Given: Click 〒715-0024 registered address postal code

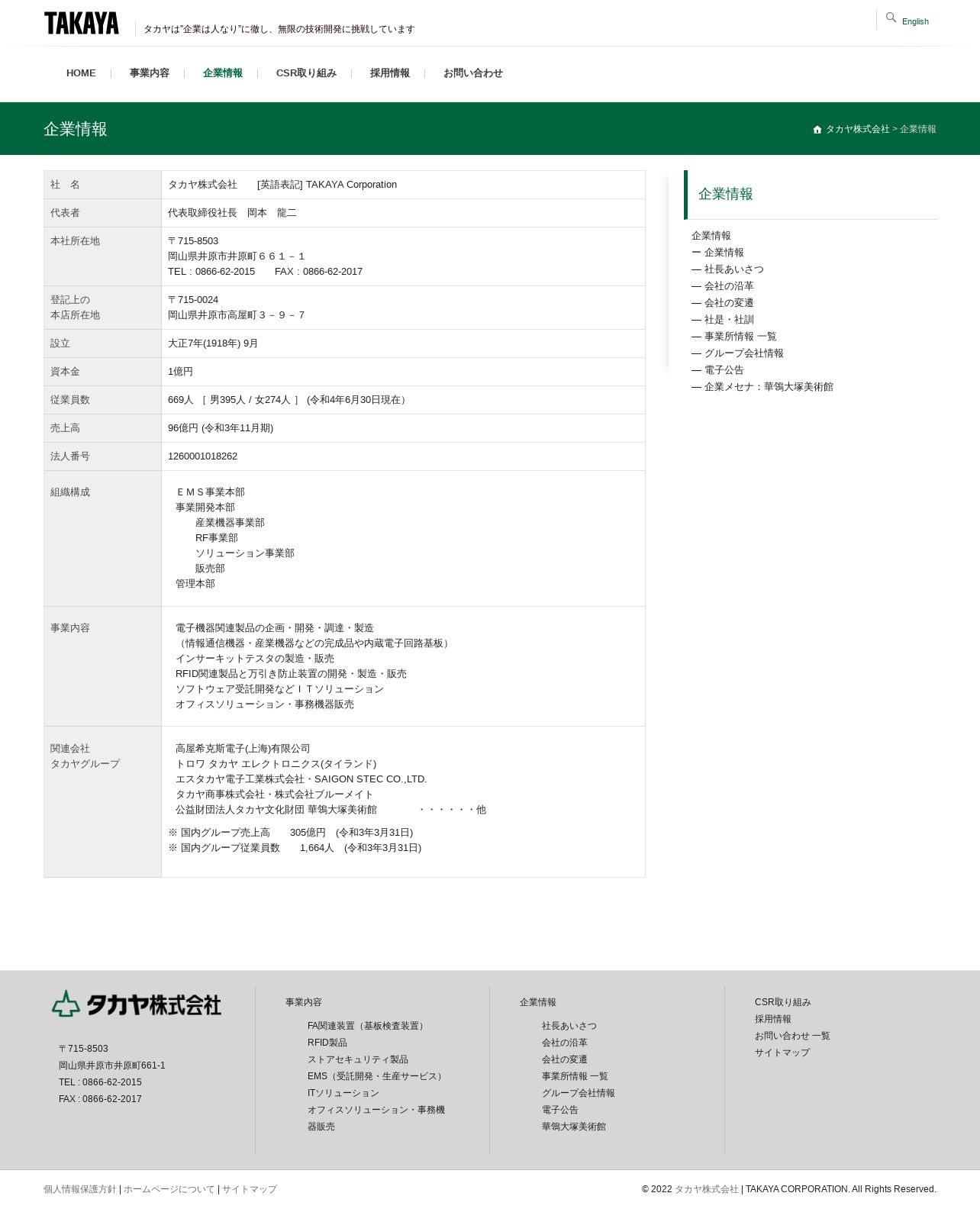Looking at the screenshot, I should pos(193,300).
